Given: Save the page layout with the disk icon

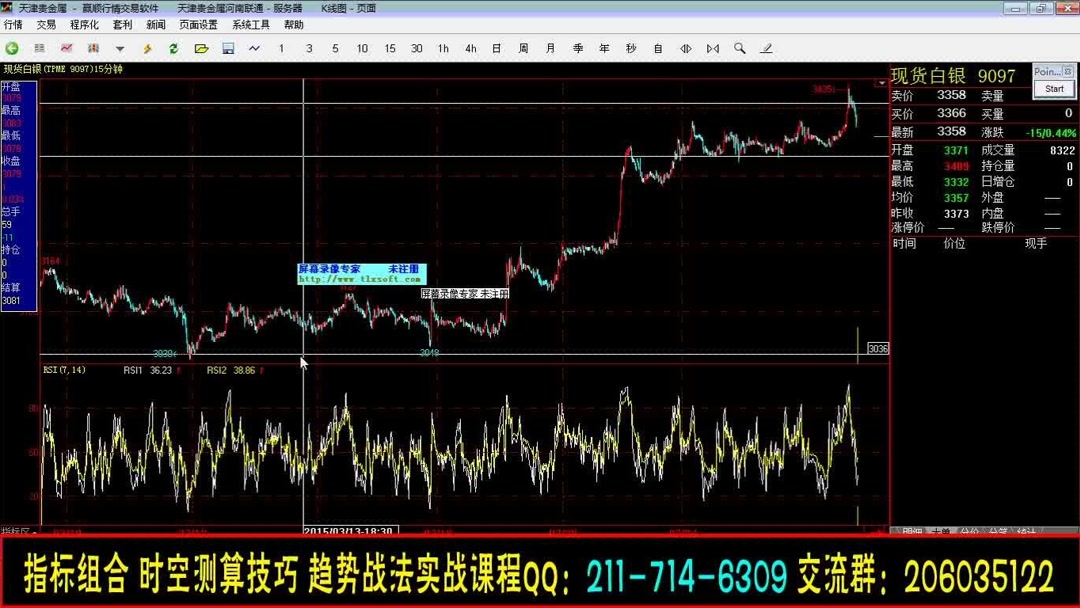Looking at the screenshot, I should click(x=228, y=48).
